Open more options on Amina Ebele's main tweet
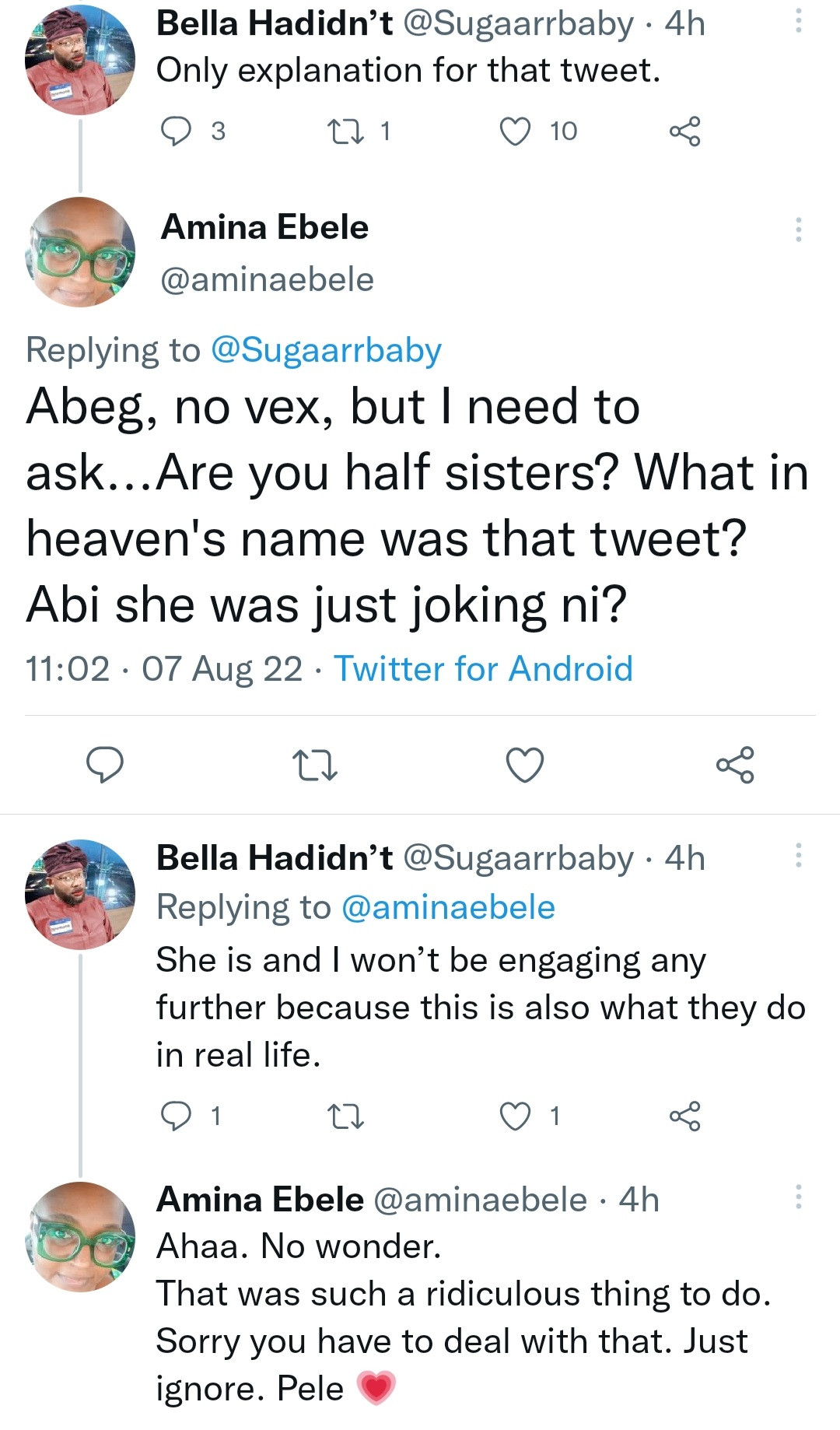 point(798,230)
